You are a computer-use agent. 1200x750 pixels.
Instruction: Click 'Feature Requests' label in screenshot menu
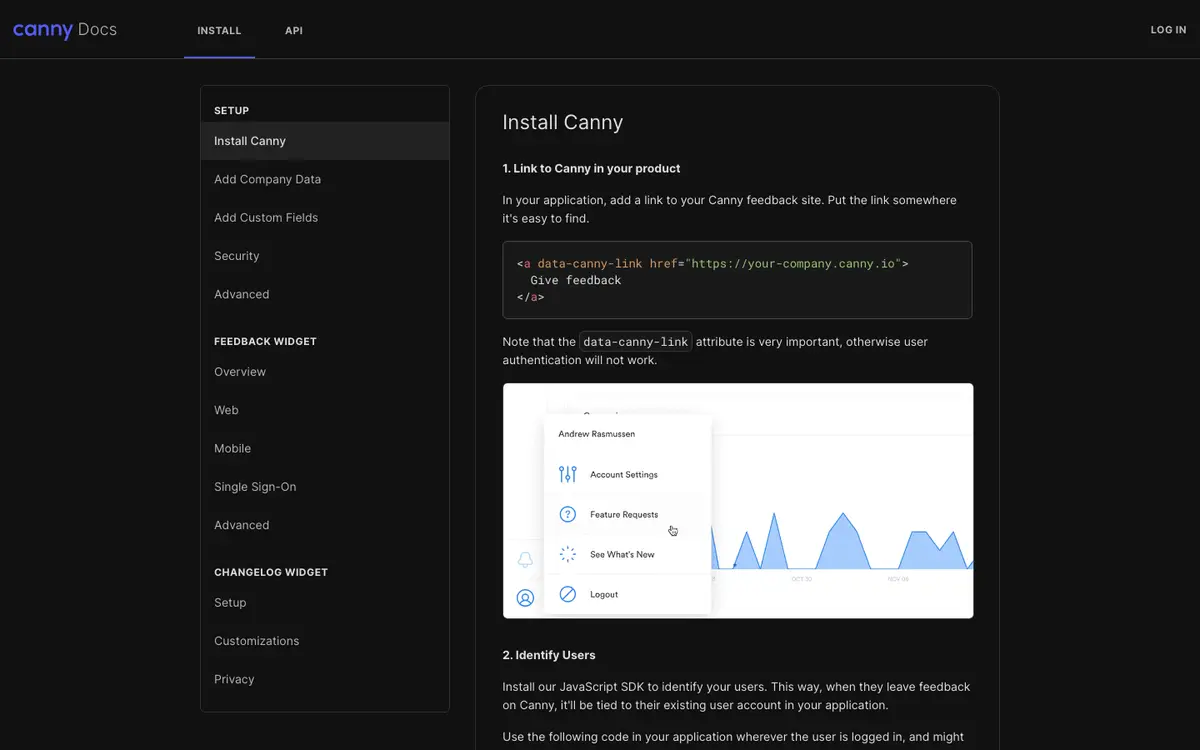624,514
